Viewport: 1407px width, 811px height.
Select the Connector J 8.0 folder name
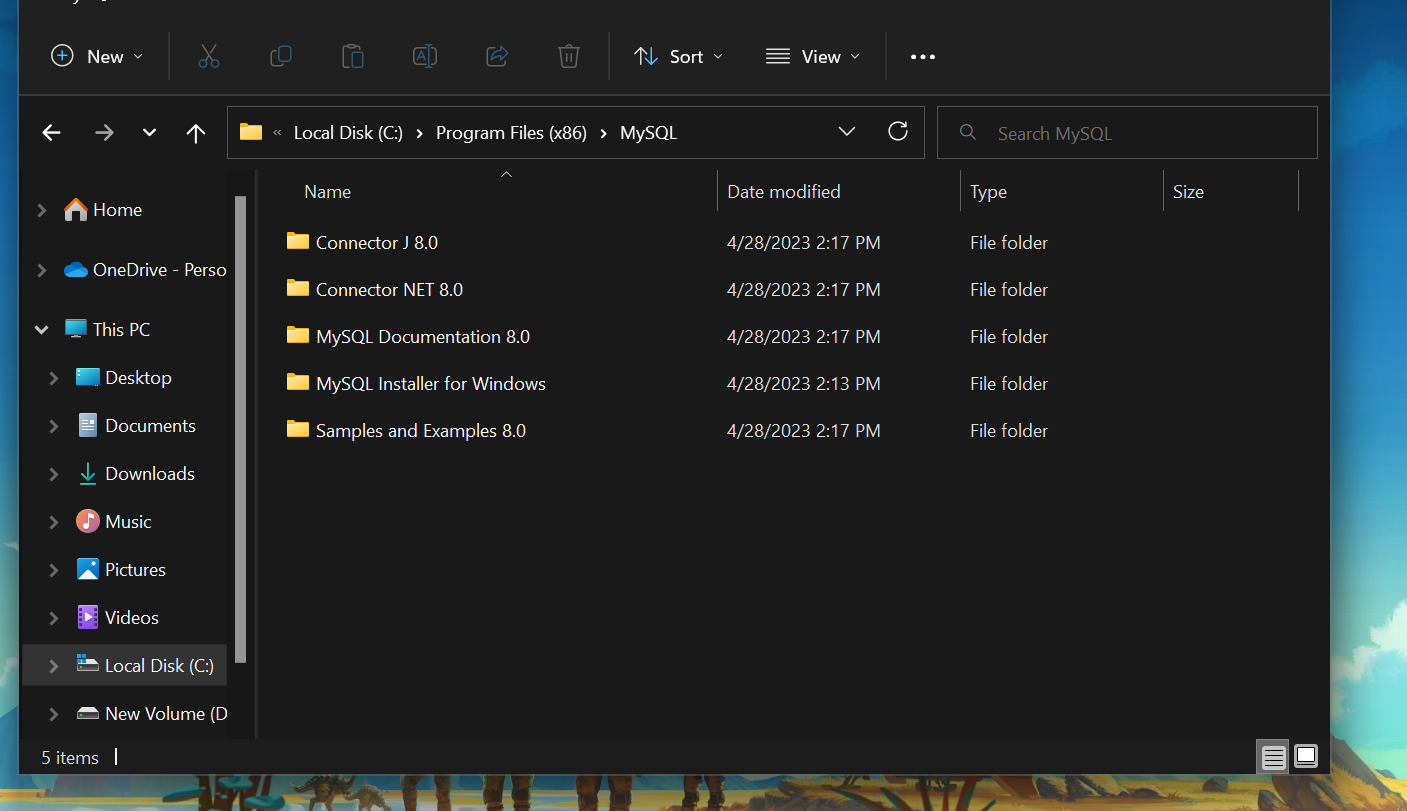377,242
